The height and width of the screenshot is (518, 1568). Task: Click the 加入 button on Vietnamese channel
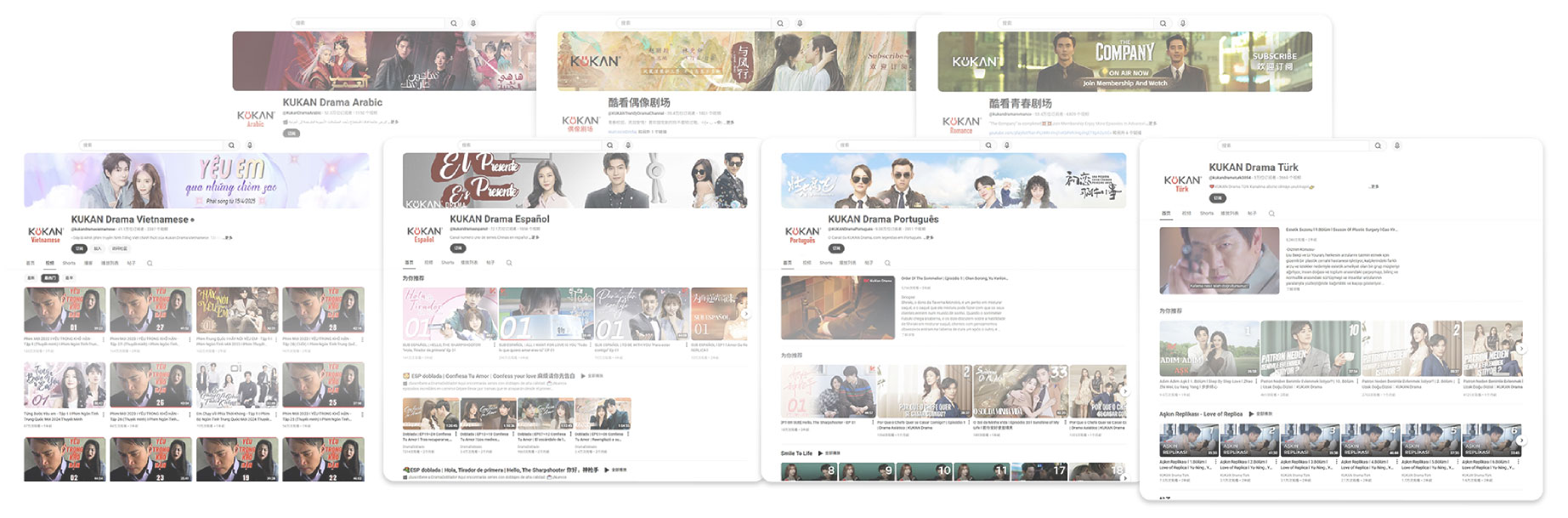(98, 248)
